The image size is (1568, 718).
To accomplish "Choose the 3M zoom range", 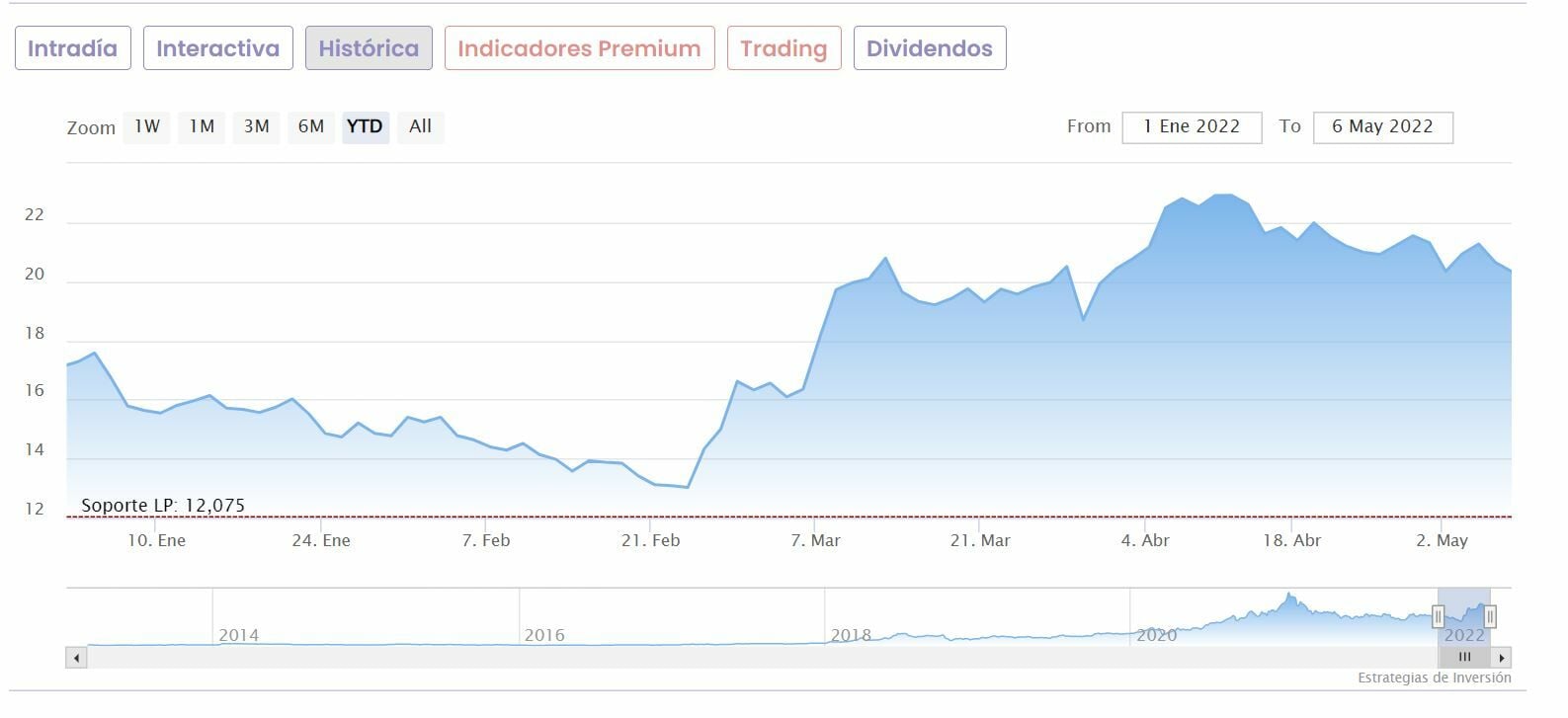I will (257, 126).
